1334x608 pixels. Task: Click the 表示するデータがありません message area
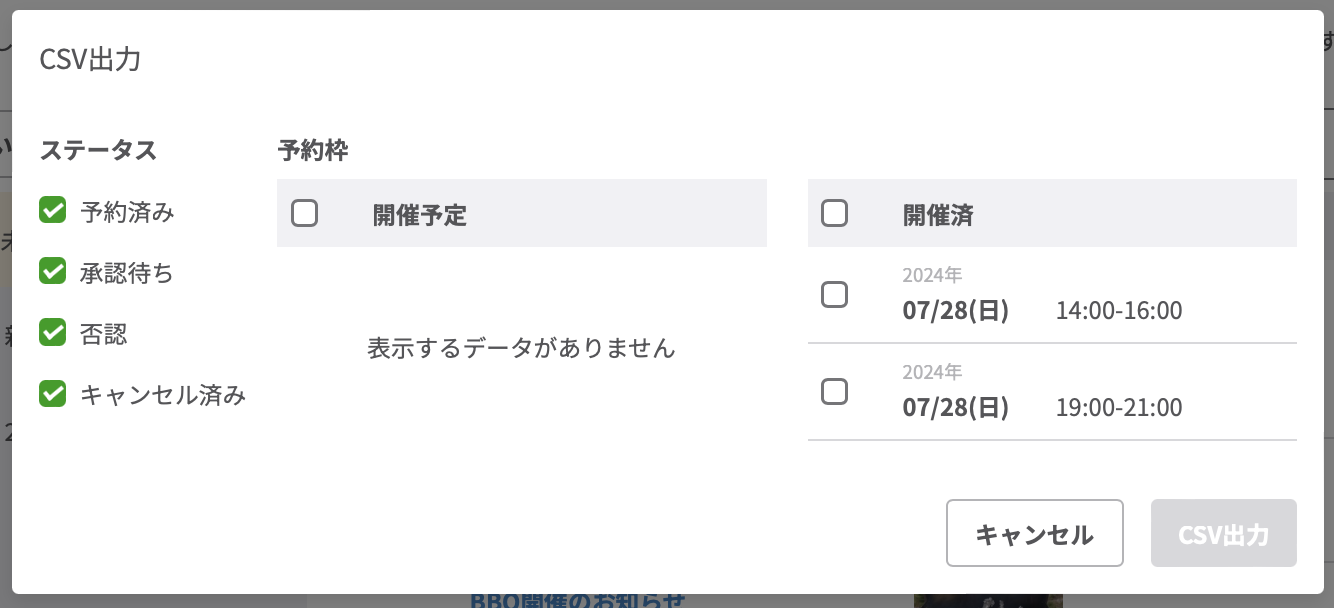(x=521, y=348)
